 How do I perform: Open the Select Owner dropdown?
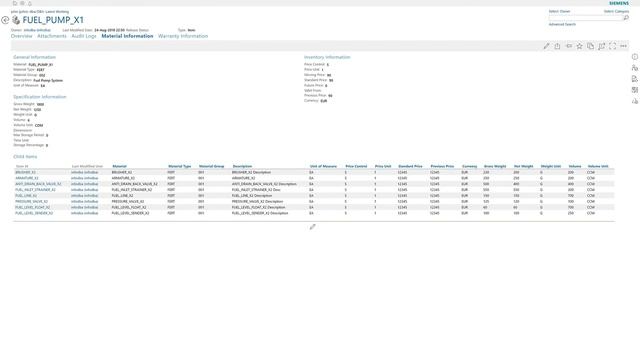tap(559, 11)
